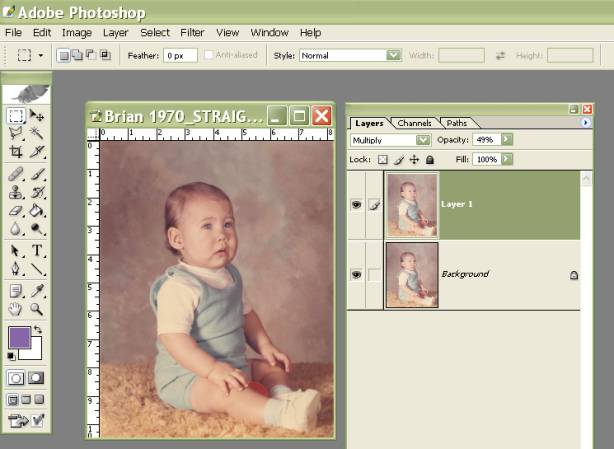Toggle lock all padlock icon

(x=430, y=160)
